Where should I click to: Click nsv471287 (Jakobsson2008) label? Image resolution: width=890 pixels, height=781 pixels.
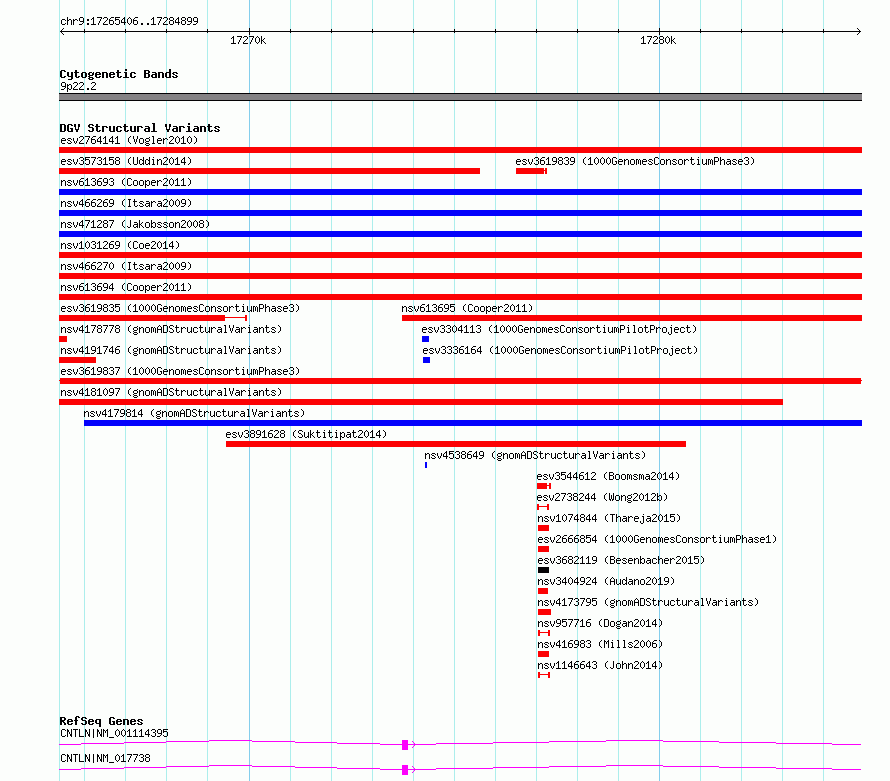click(x=135, y=224)
